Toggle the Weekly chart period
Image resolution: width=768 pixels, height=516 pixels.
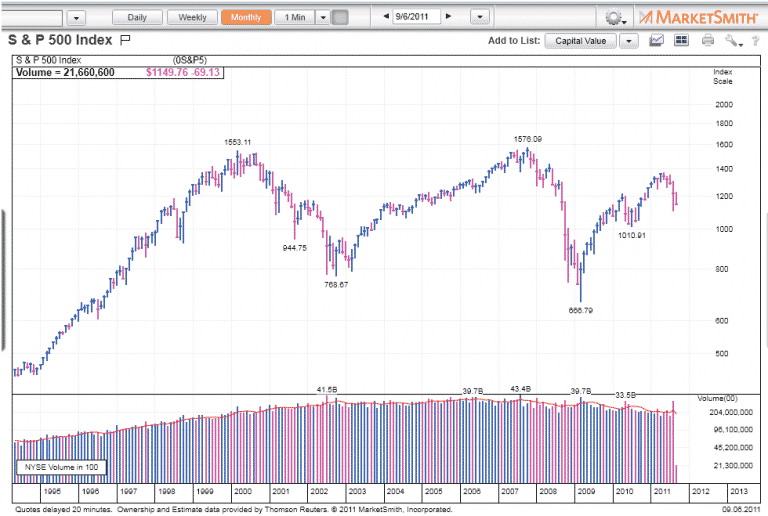pos(192,17)
